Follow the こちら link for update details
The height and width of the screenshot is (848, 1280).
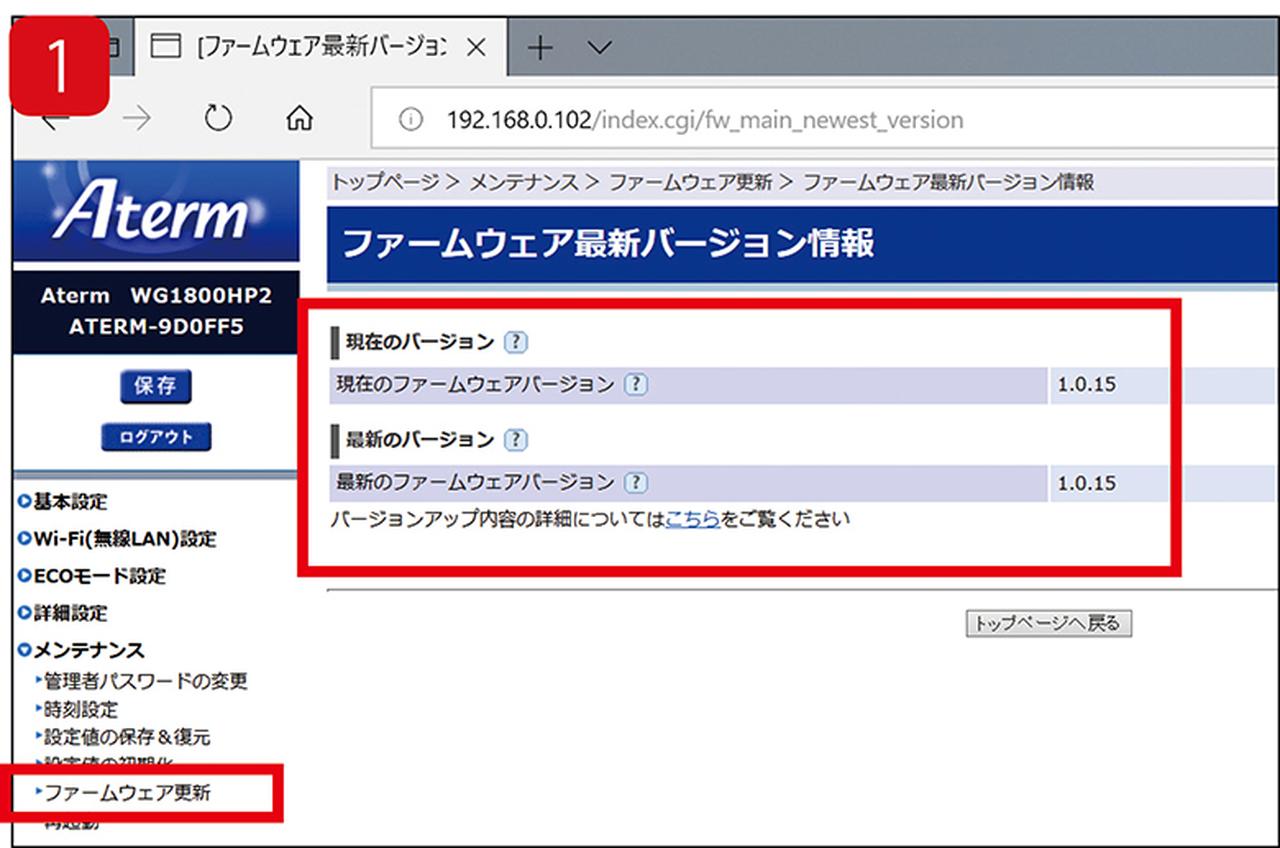pyautogui.click(x=692, y=519)
